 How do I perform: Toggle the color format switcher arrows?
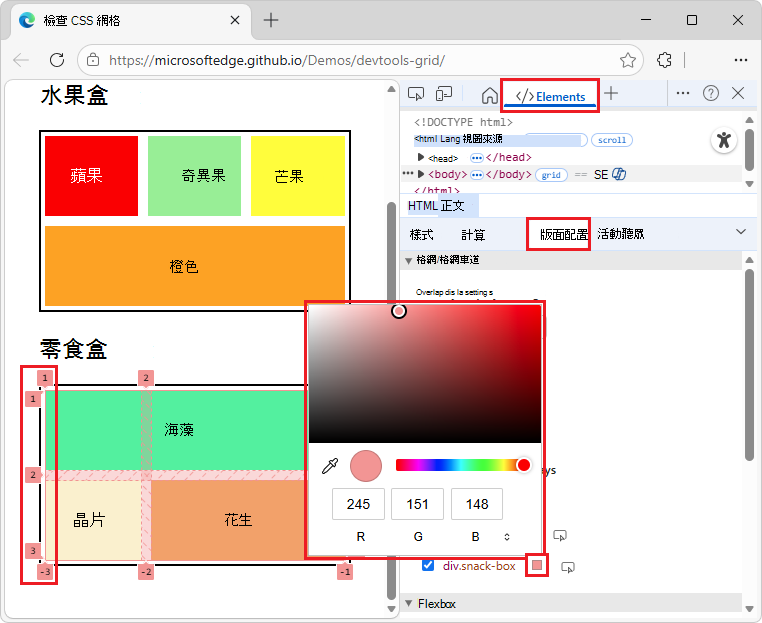[x=506, y=536]
